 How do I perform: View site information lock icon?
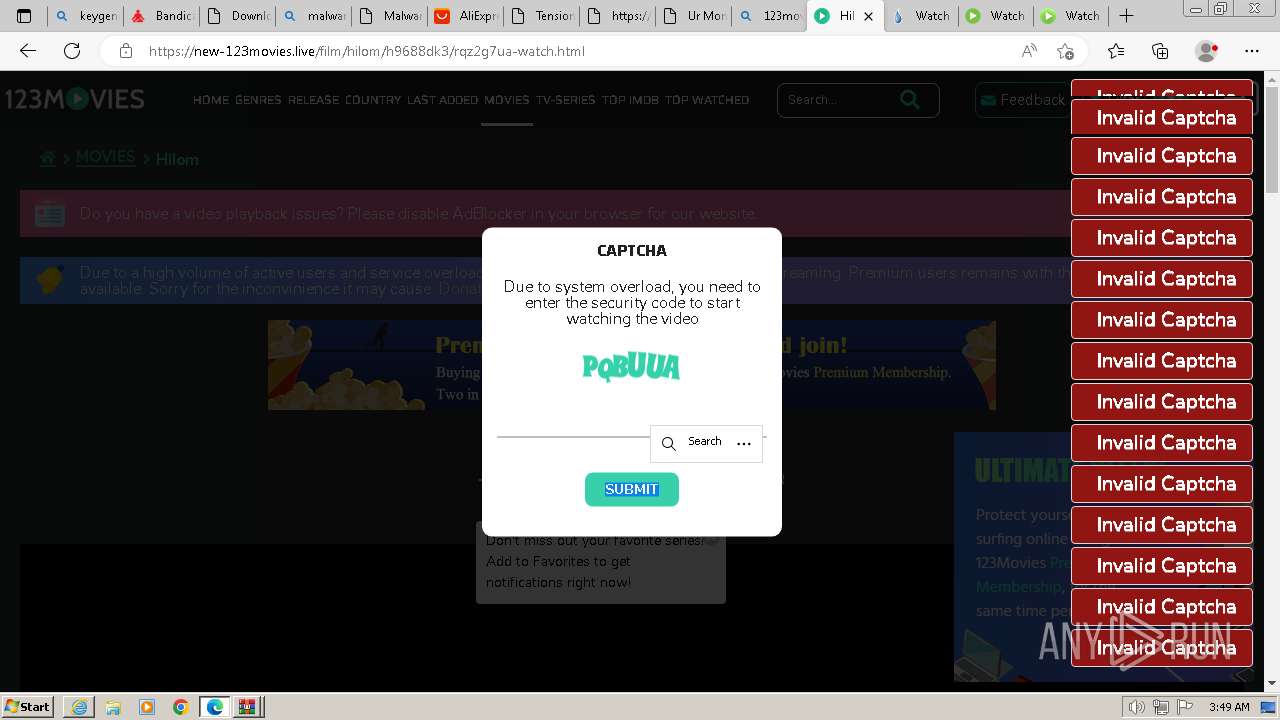point(126,51)
